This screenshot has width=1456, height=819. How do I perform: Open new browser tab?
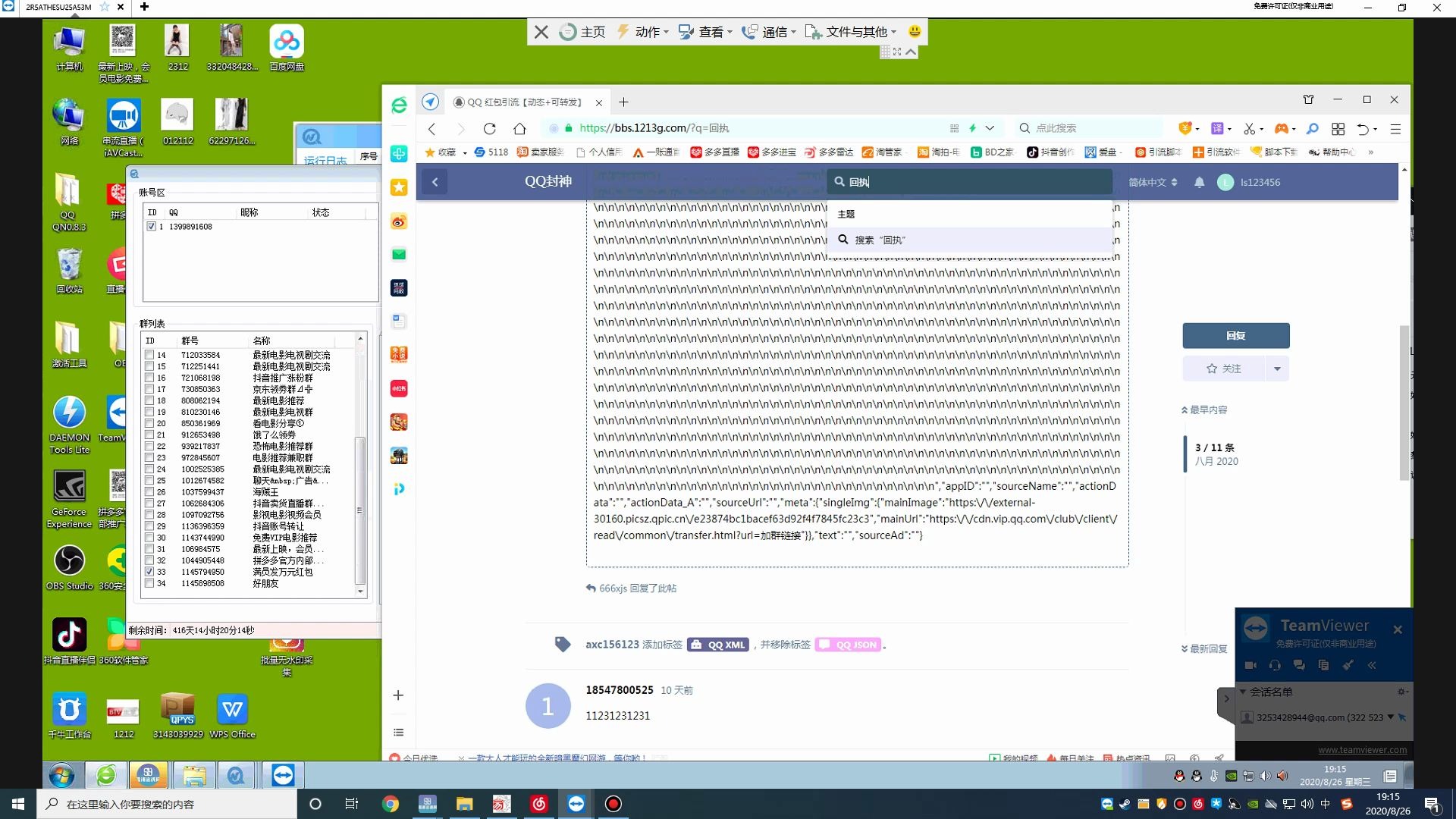[623, 102]
